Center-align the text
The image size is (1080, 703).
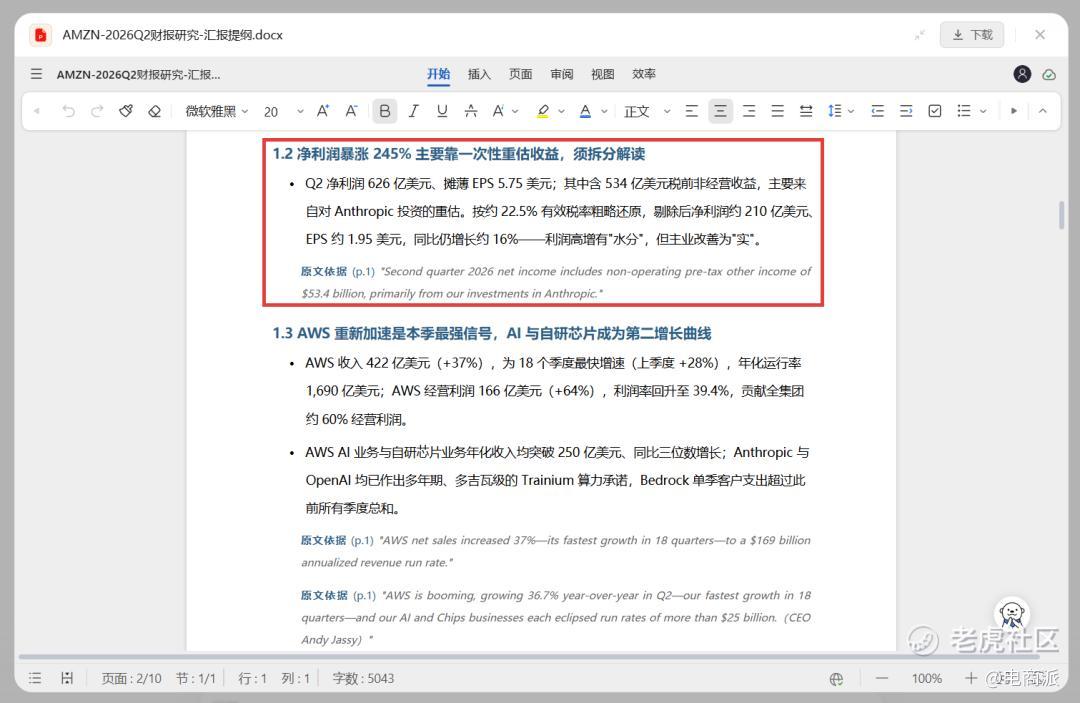coord(720,111)
